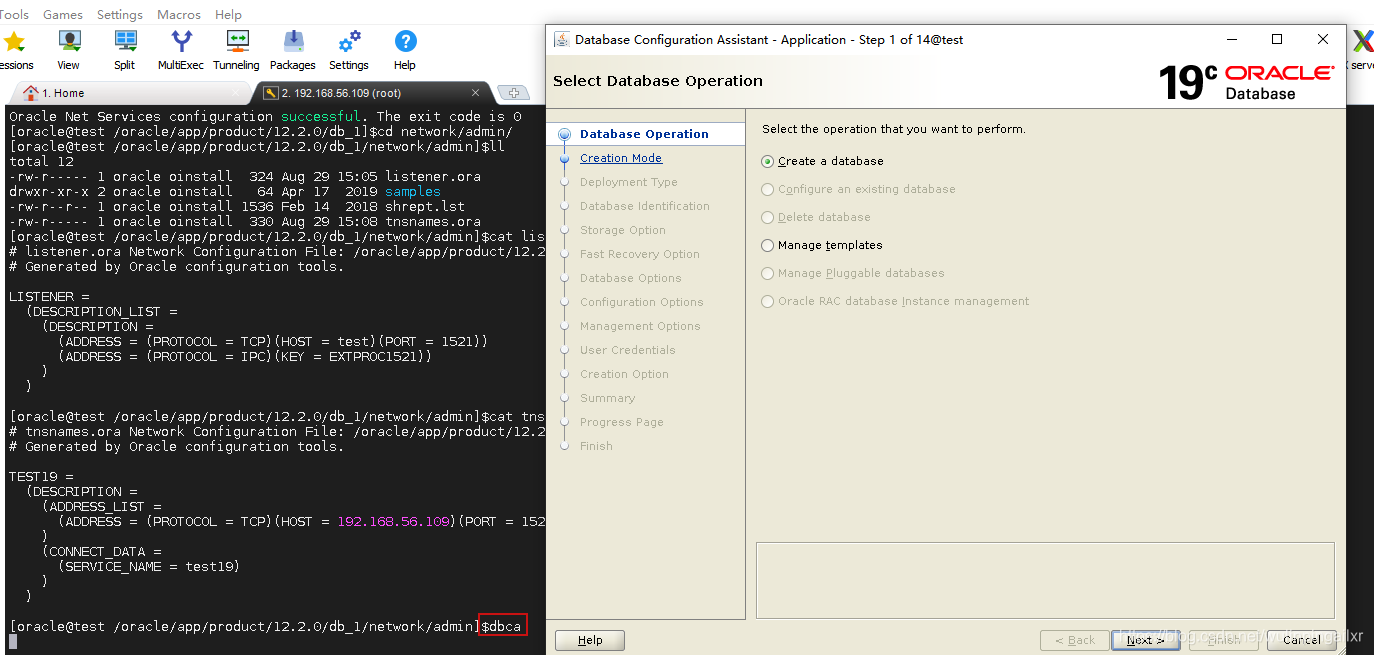Viewport: 1374px width, 655px height.
Task: Select the Database Operation step
Action: click(644, 134)
